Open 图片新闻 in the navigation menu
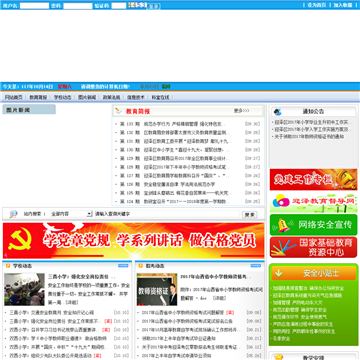The height and width of the screenshot is (360, 360). 87,97
